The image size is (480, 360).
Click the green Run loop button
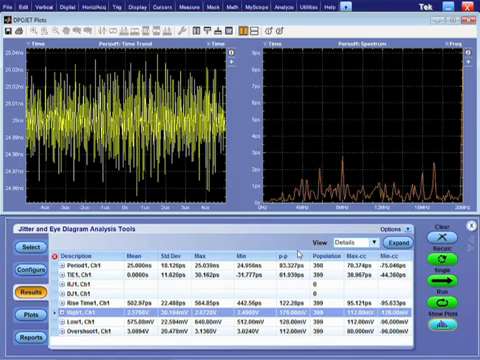(442, 303)
